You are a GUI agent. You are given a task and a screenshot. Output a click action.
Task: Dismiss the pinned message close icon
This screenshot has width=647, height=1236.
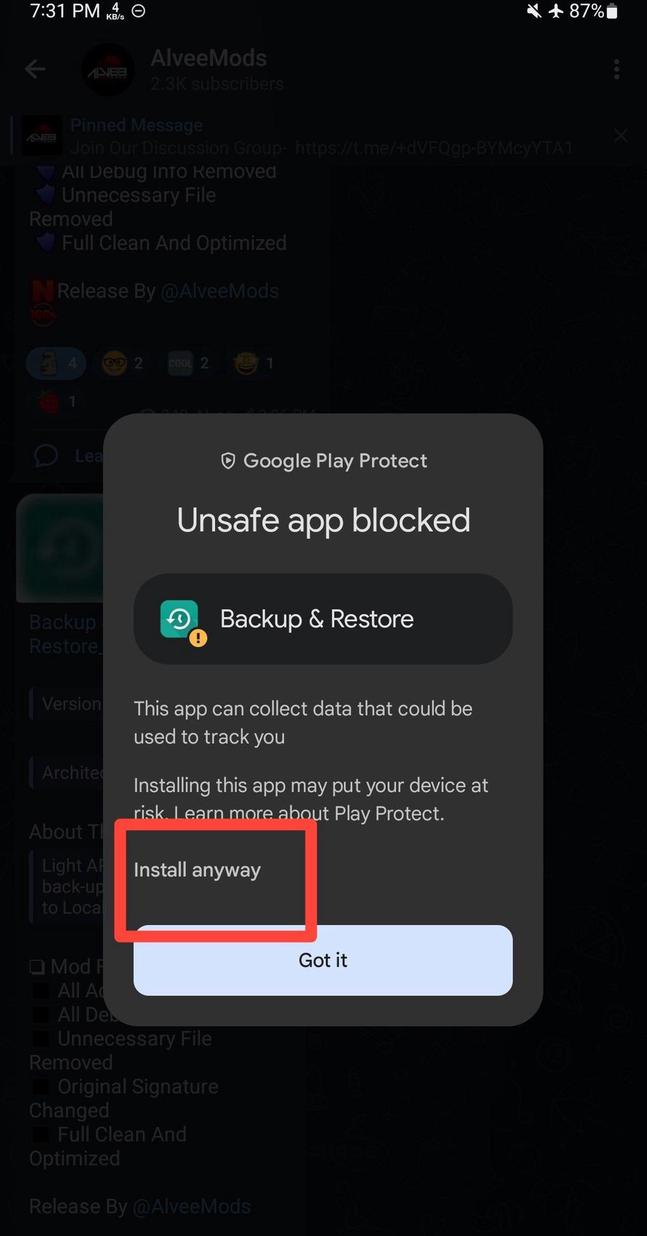(621, 136)
